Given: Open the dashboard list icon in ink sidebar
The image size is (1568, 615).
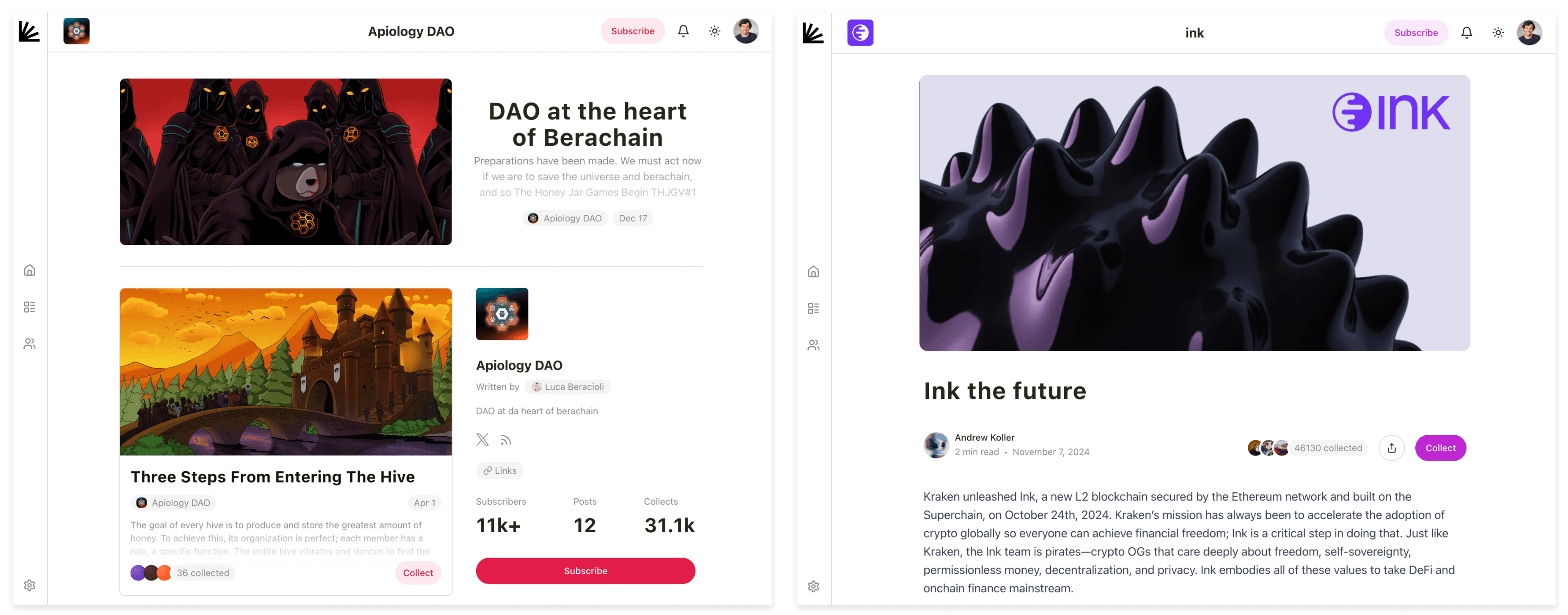Looking at the screenshot, I should [x=813, y=309].
